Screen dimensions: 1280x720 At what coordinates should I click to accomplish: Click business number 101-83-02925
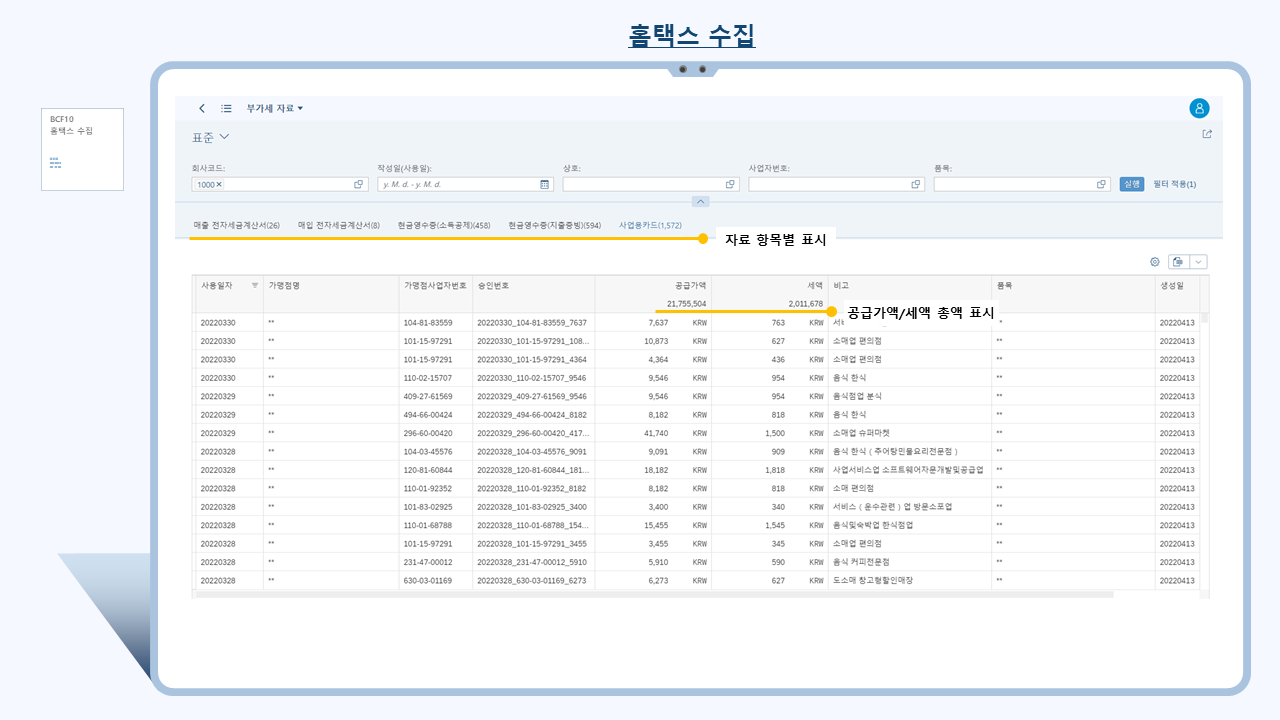[x=428, y=506]
